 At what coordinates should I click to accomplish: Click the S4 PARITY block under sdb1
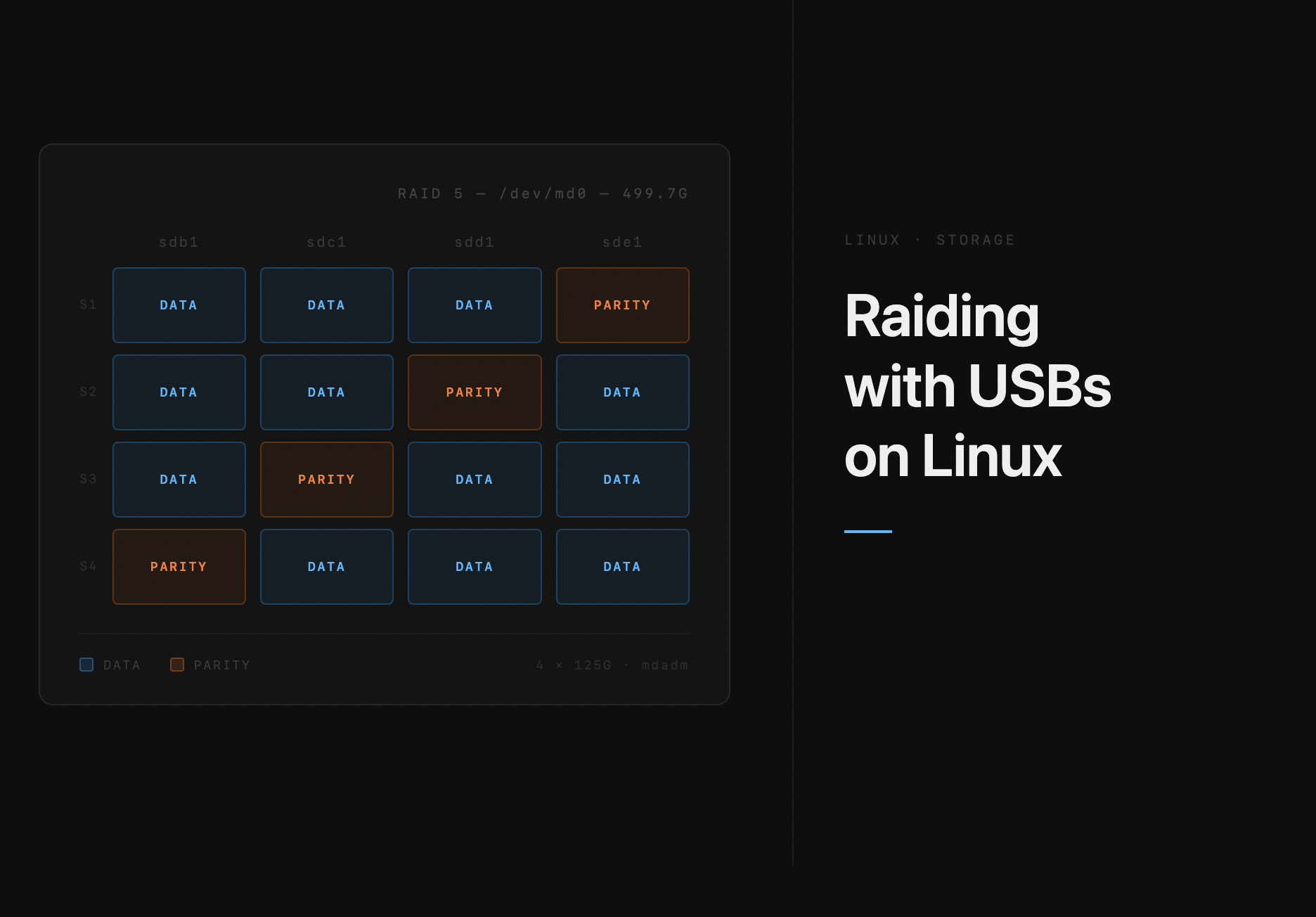tap(179, 567)
